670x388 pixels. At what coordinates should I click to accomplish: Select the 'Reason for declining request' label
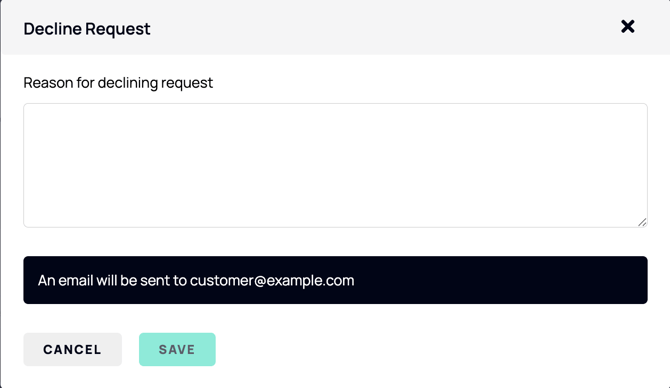click(x=118, y=82)
